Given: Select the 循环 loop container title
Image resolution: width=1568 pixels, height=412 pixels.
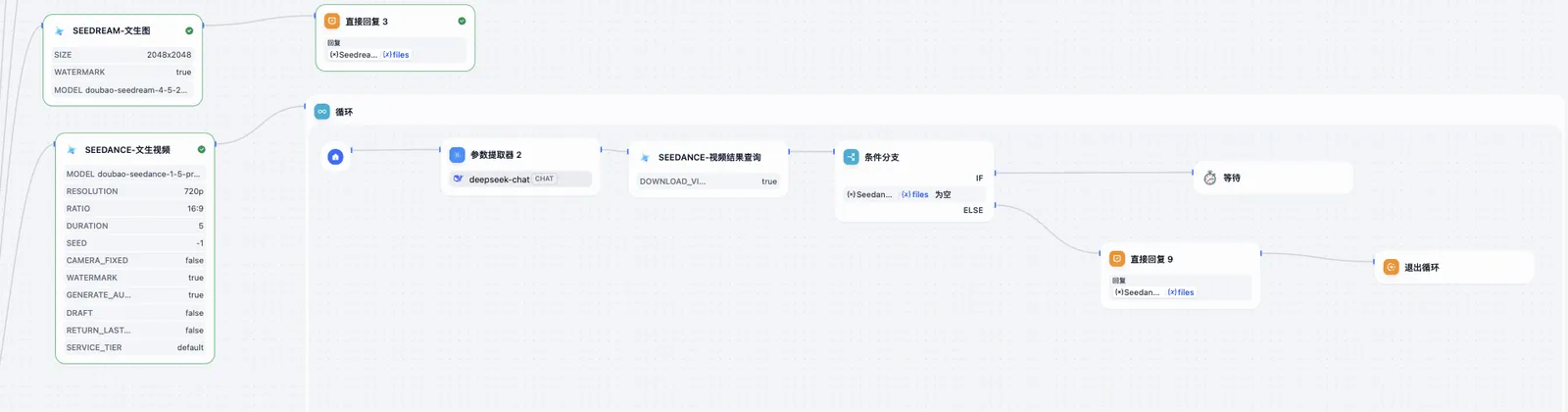Looking at the screenshot, I should click(x=344, y=112).
